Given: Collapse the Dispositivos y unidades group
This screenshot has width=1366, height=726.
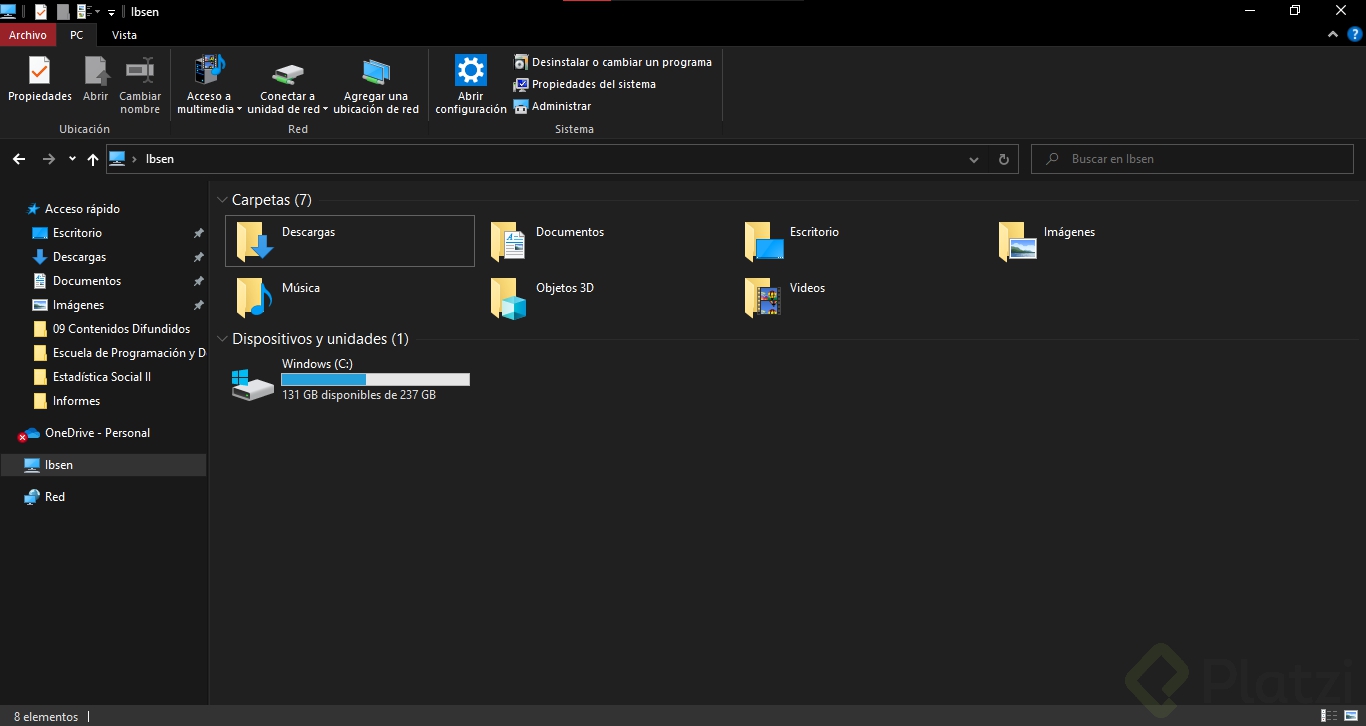Looking at the screenshot, I should [222, 339].
